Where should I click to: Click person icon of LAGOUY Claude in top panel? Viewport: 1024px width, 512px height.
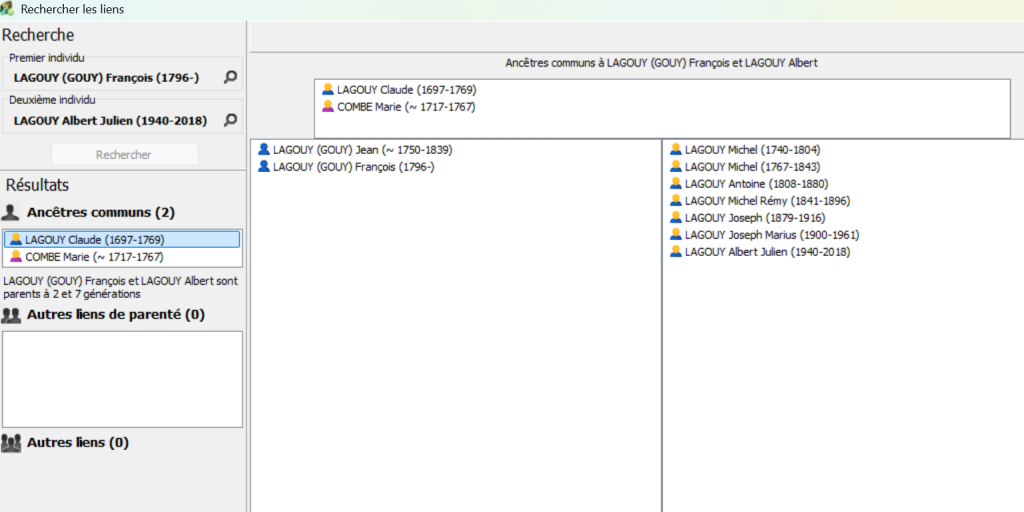tap(327, 90)
